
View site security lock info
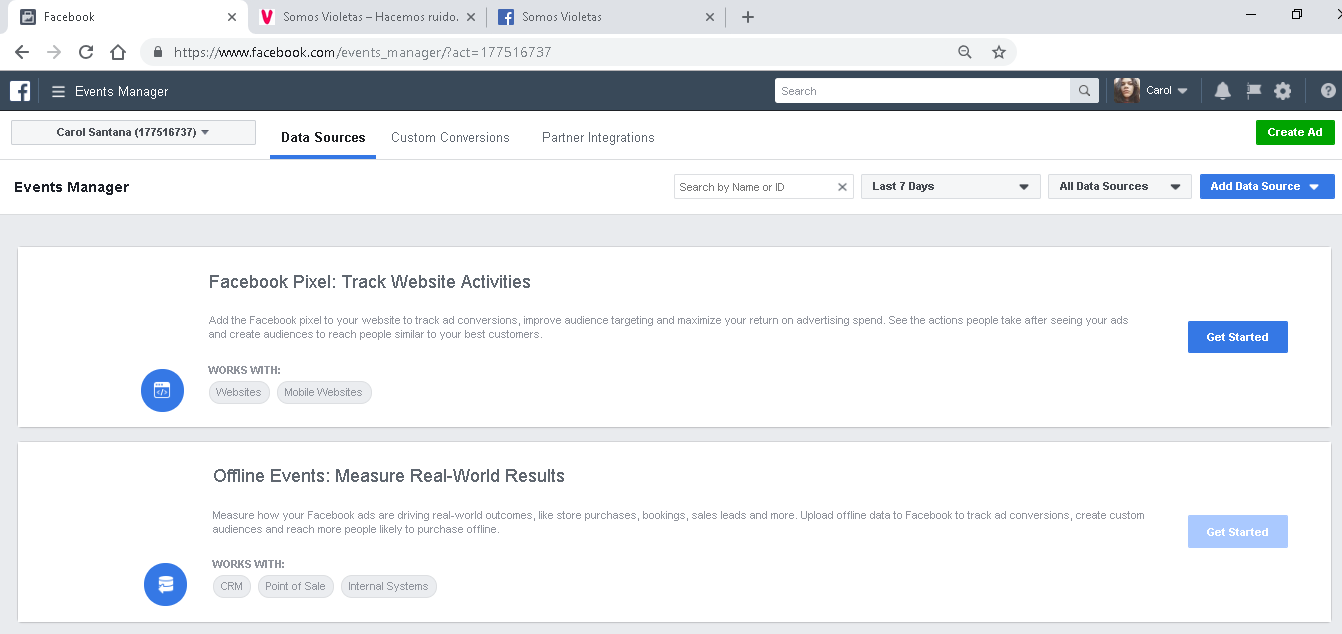tap(158, 52)
